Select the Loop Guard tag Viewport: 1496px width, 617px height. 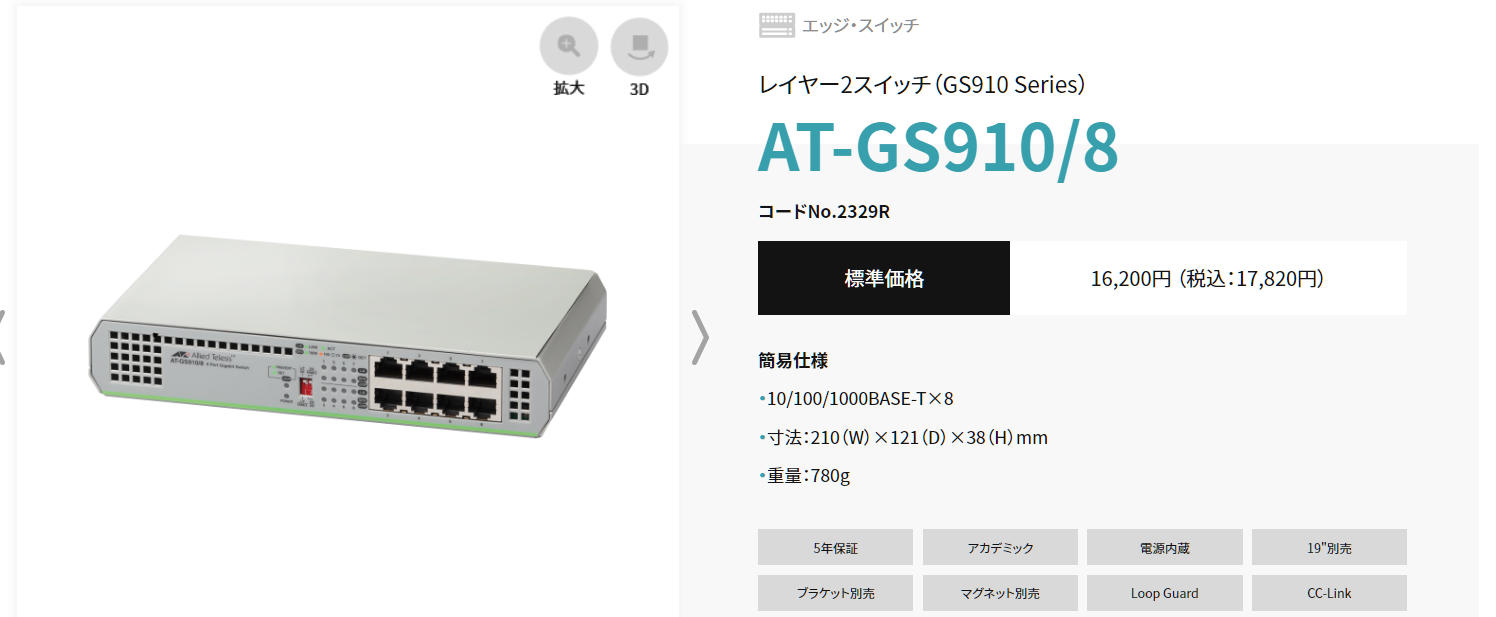(1165, 593)
